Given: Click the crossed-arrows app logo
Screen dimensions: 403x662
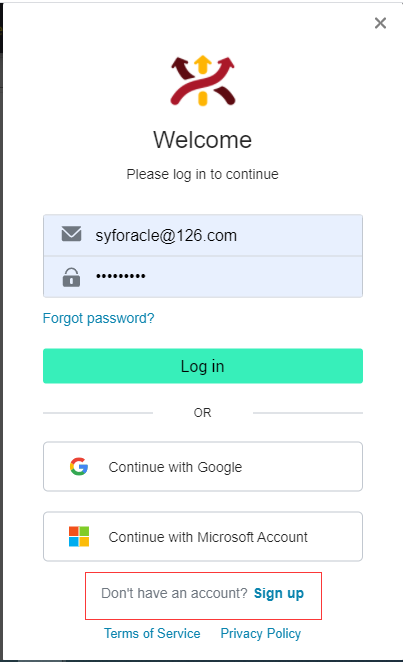Looking at the screenshot, I should click(x=203, y=81).
